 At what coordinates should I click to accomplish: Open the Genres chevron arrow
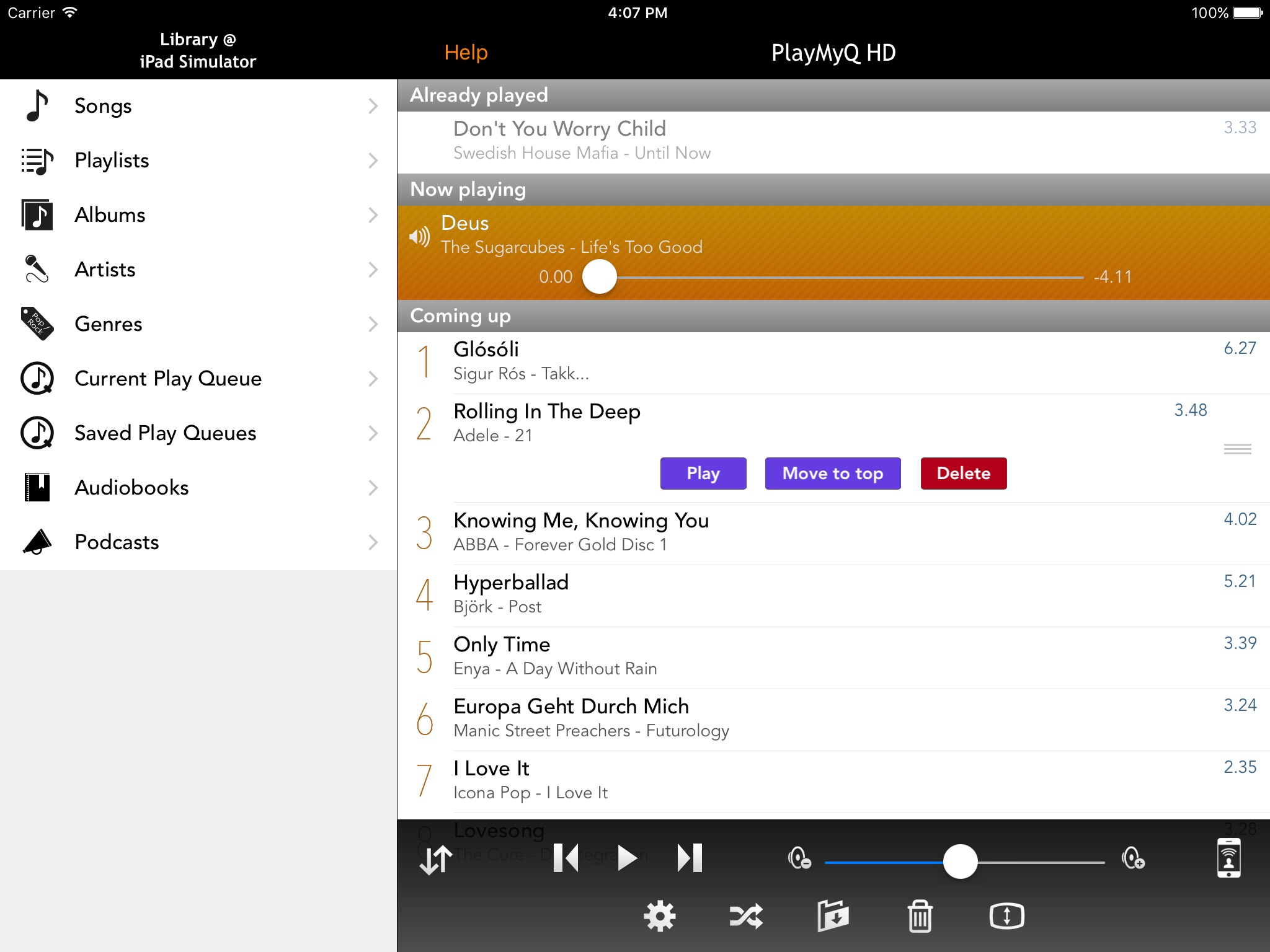(x=373, y=324)
